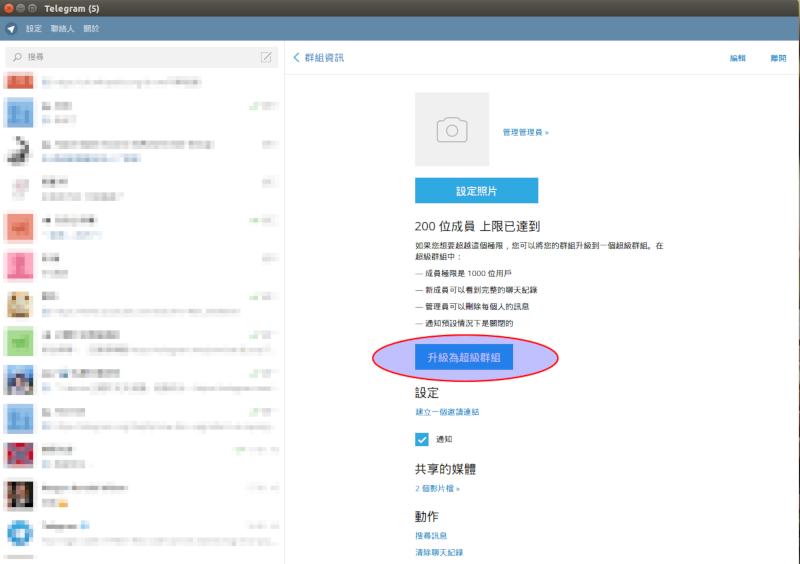Image resolution: width=800 pixels, height=564 pixels.
Task: Open the 管理管理員 link
Action: pos(525,132)
